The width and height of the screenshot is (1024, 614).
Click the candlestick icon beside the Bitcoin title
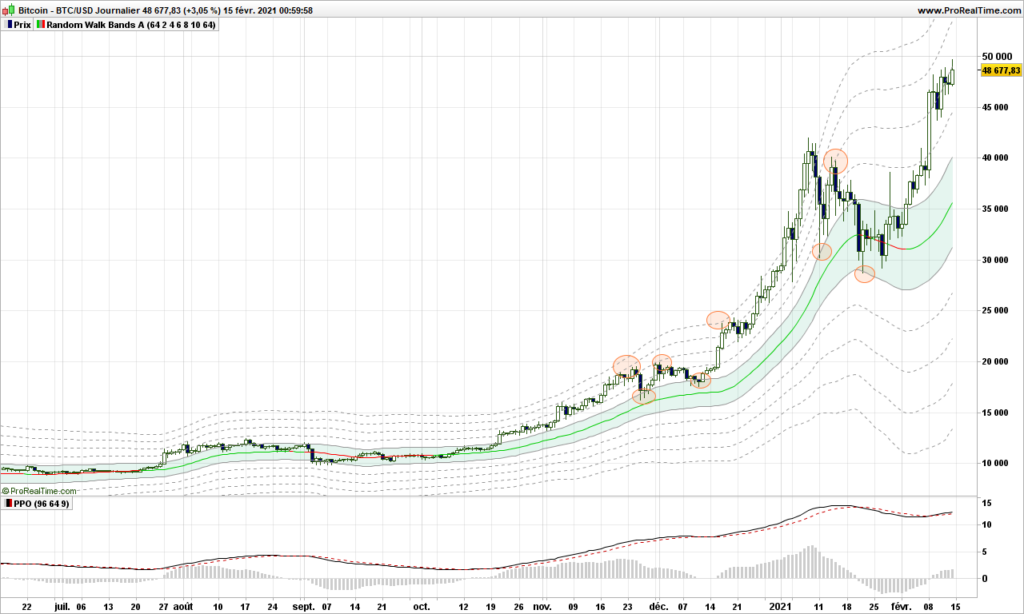coord(8,10)
